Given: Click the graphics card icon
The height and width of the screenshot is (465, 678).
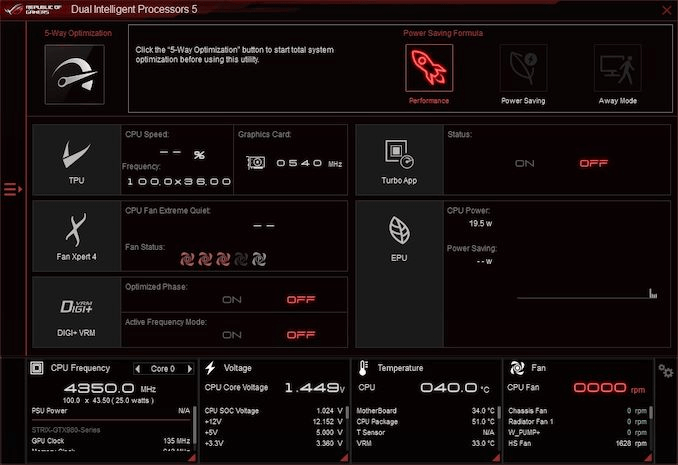Looking at the screenshot, I should tap(256, 163).
